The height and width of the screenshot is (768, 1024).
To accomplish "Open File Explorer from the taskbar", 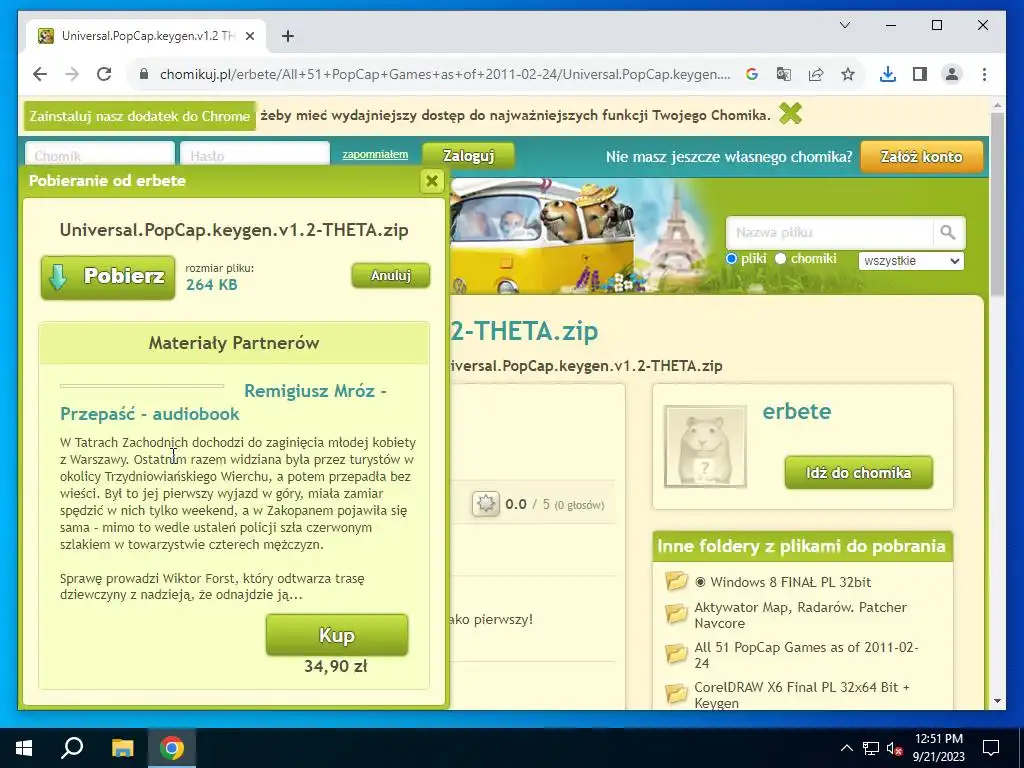I will pos(122,748).
